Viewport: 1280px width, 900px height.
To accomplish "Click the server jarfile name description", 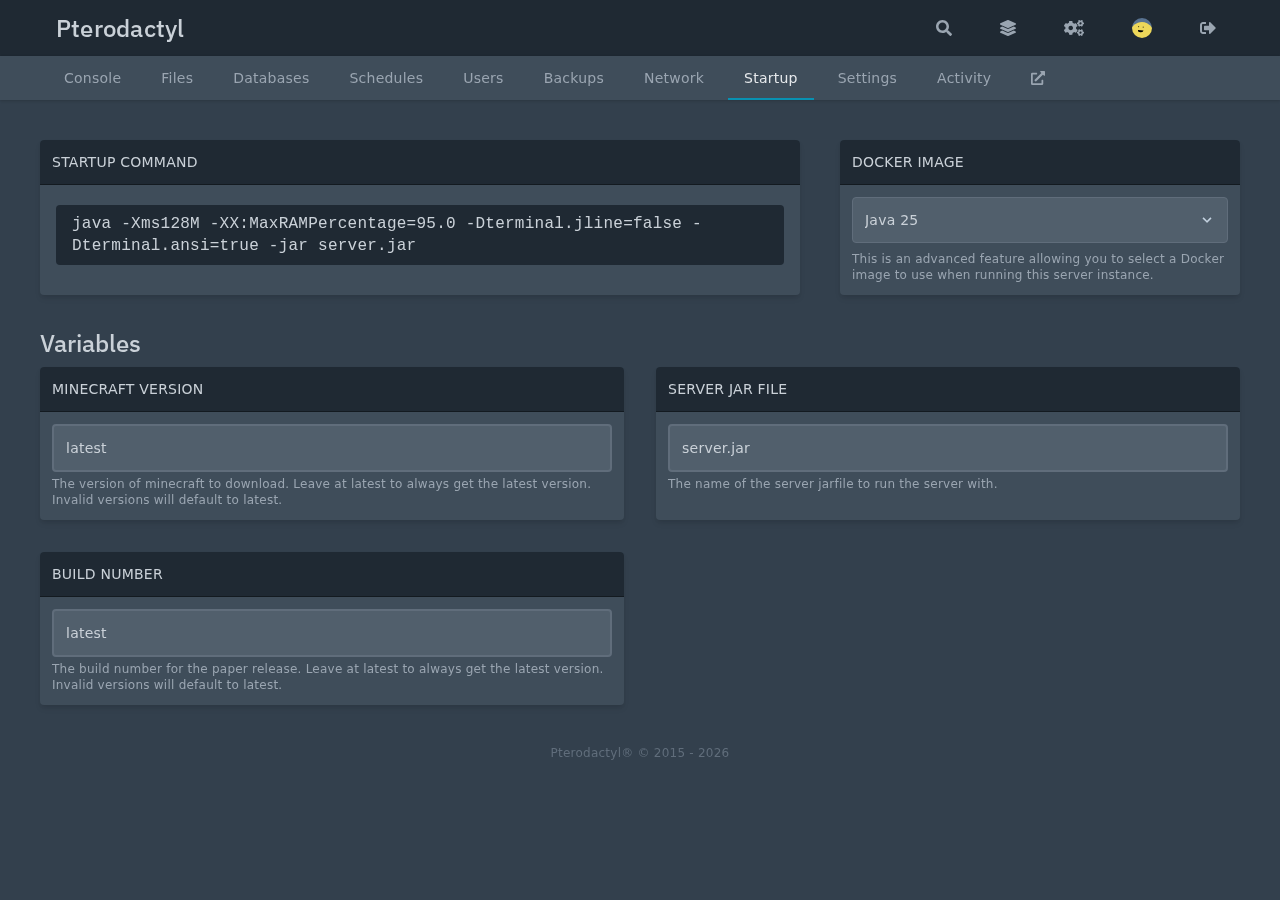I will tap(833, 484).
